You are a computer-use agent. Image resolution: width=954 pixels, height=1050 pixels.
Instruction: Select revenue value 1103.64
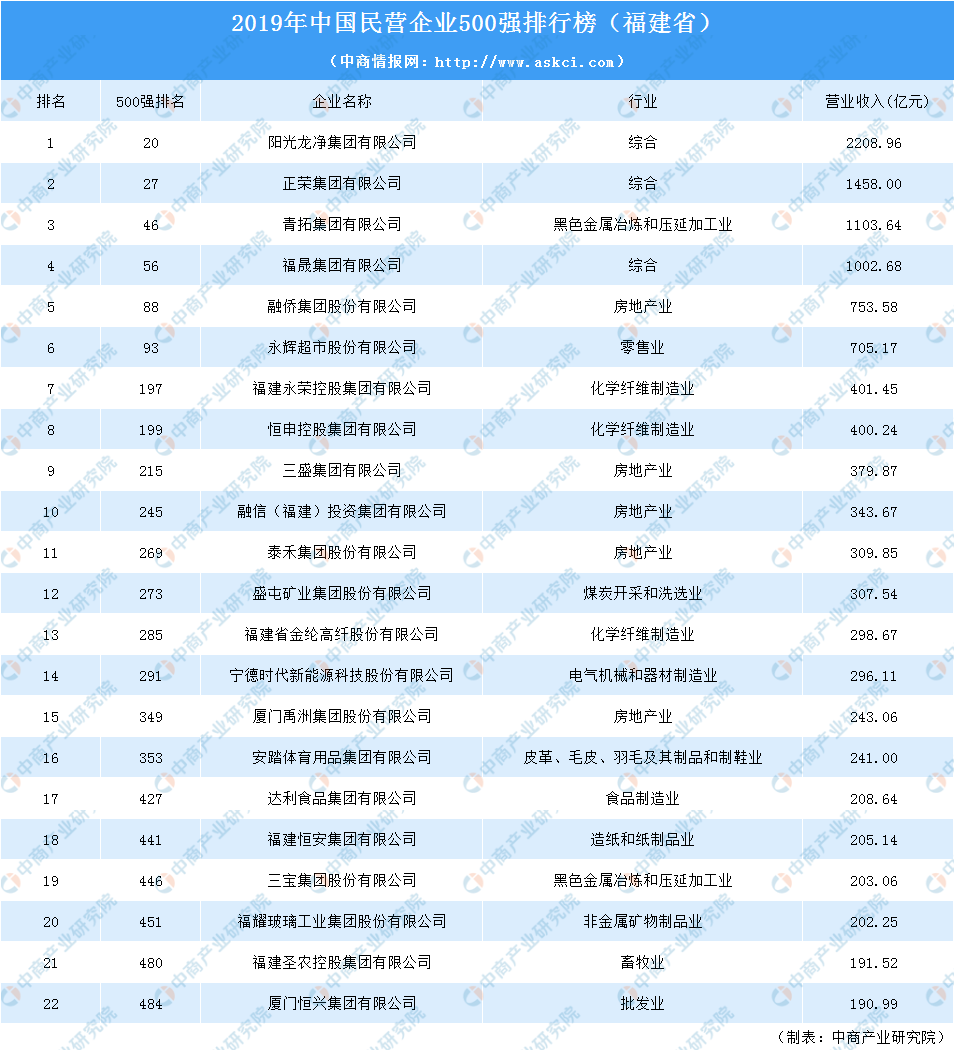tap(874, 225)
